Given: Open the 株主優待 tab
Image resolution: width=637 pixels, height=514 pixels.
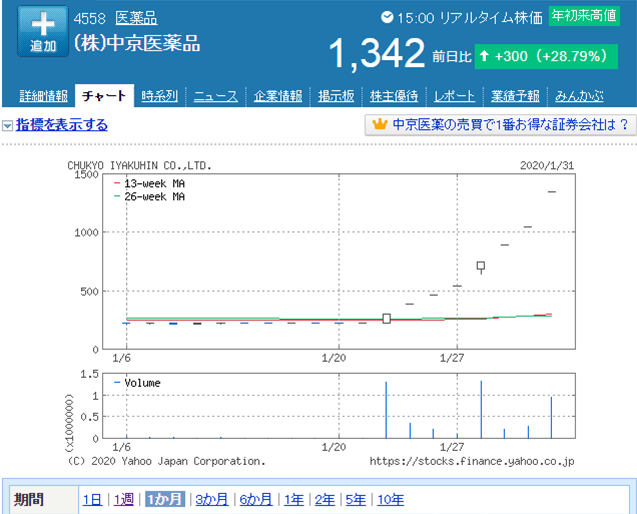Looking at the screenshot, I should coord(394,96).
